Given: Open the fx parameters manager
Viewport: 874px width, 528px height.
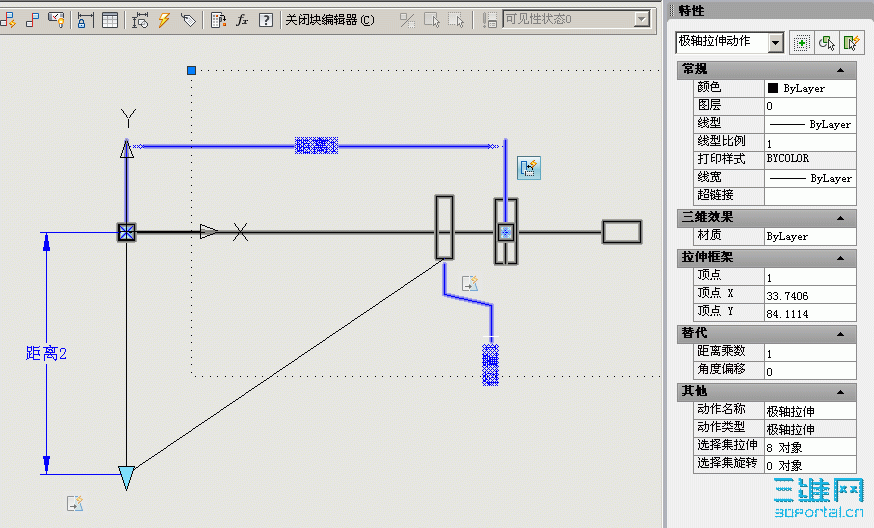Looking at the screenshot, I should [242, 20].
